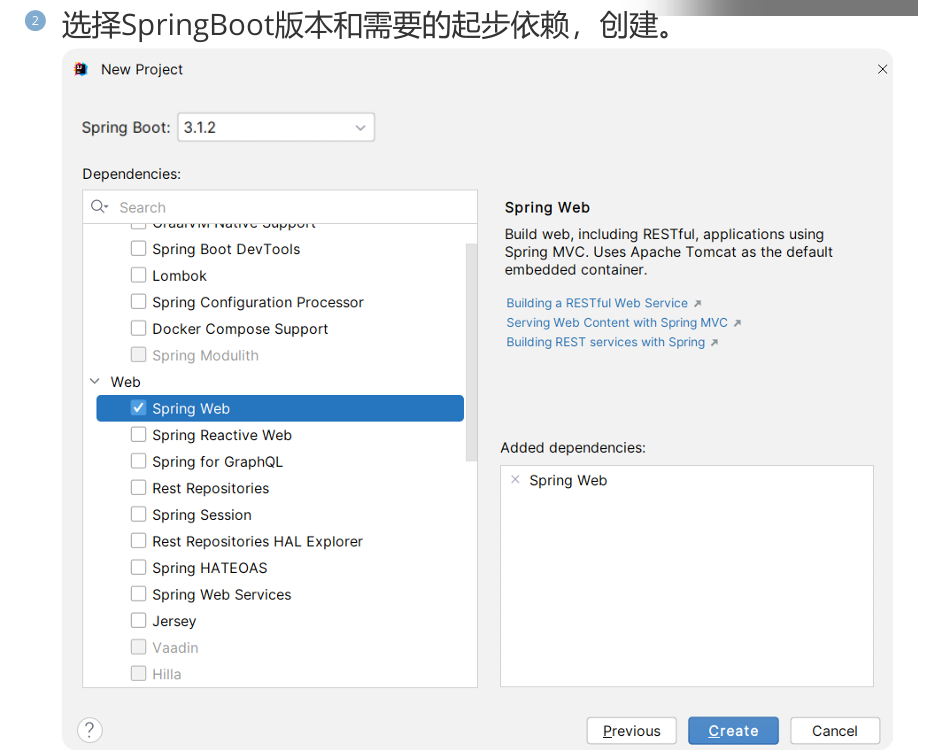This screenshot has height=755, width=925.
Task: Select Spring Reactive Web checkbox
Action: [138, 435]
